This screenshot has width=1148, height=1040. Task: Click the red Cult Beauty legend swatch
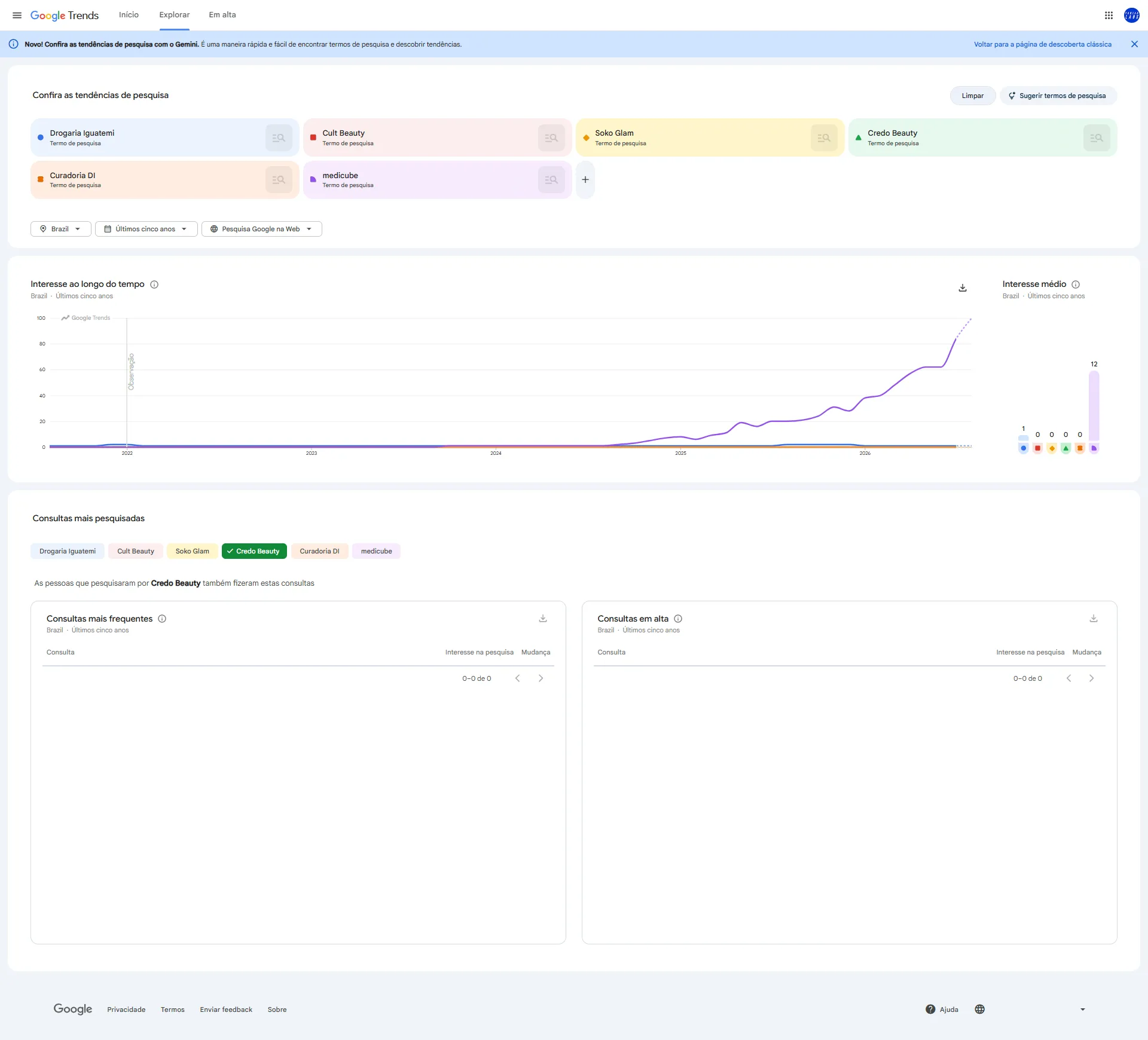[1038, 448]
